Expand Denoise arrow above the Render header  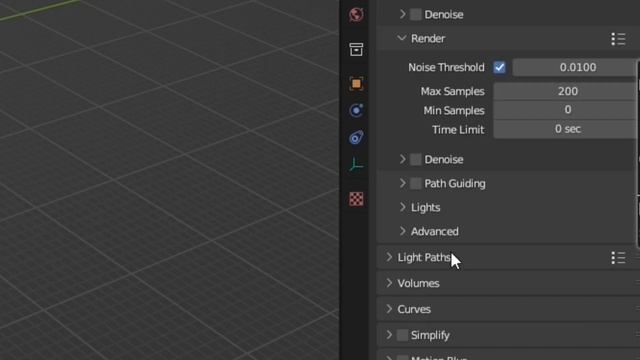(402, 14)
